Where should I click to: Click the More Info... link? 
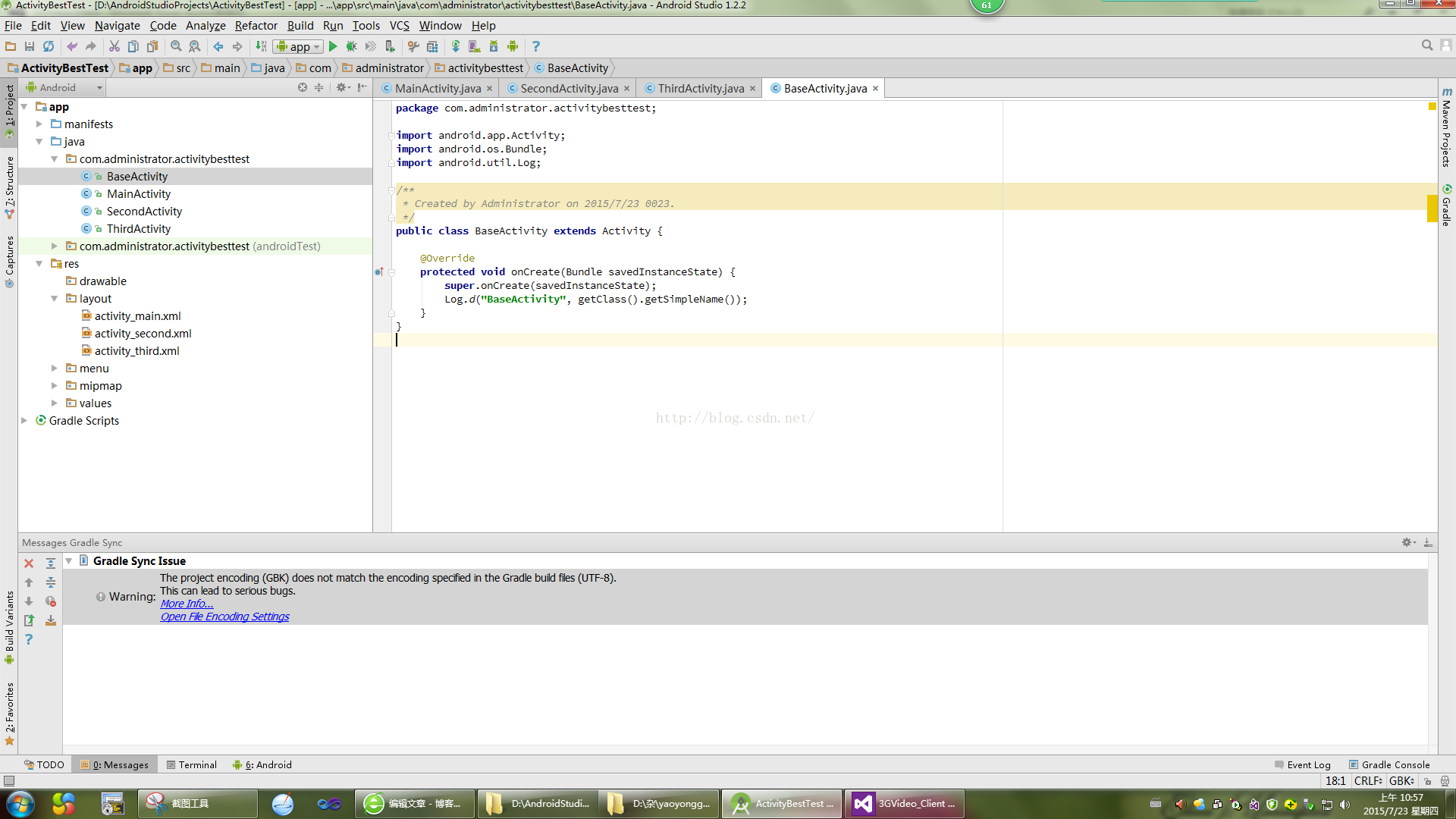[187, 604]
